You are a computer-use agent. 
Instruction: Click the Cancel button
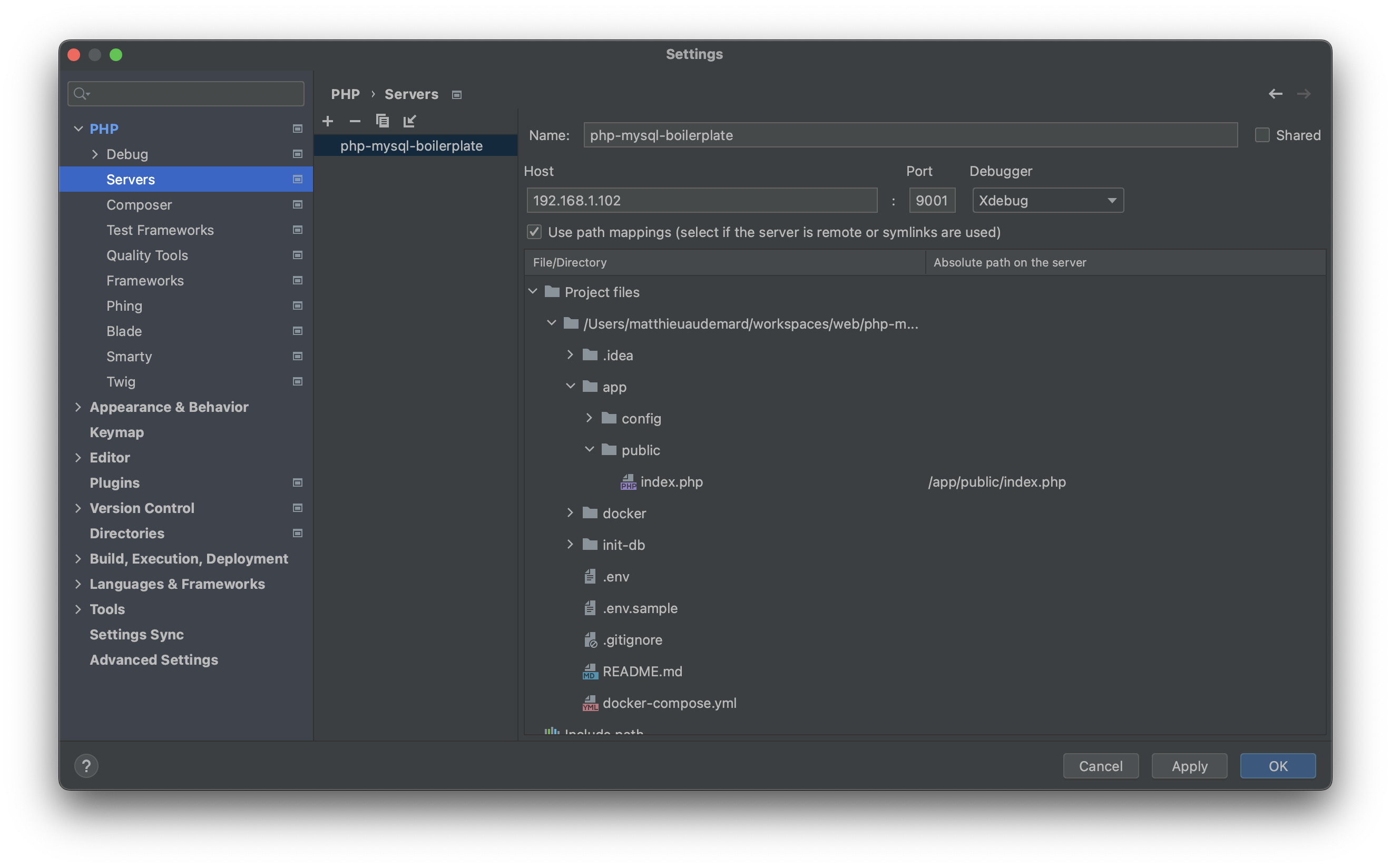click(x=1100, y=766)
